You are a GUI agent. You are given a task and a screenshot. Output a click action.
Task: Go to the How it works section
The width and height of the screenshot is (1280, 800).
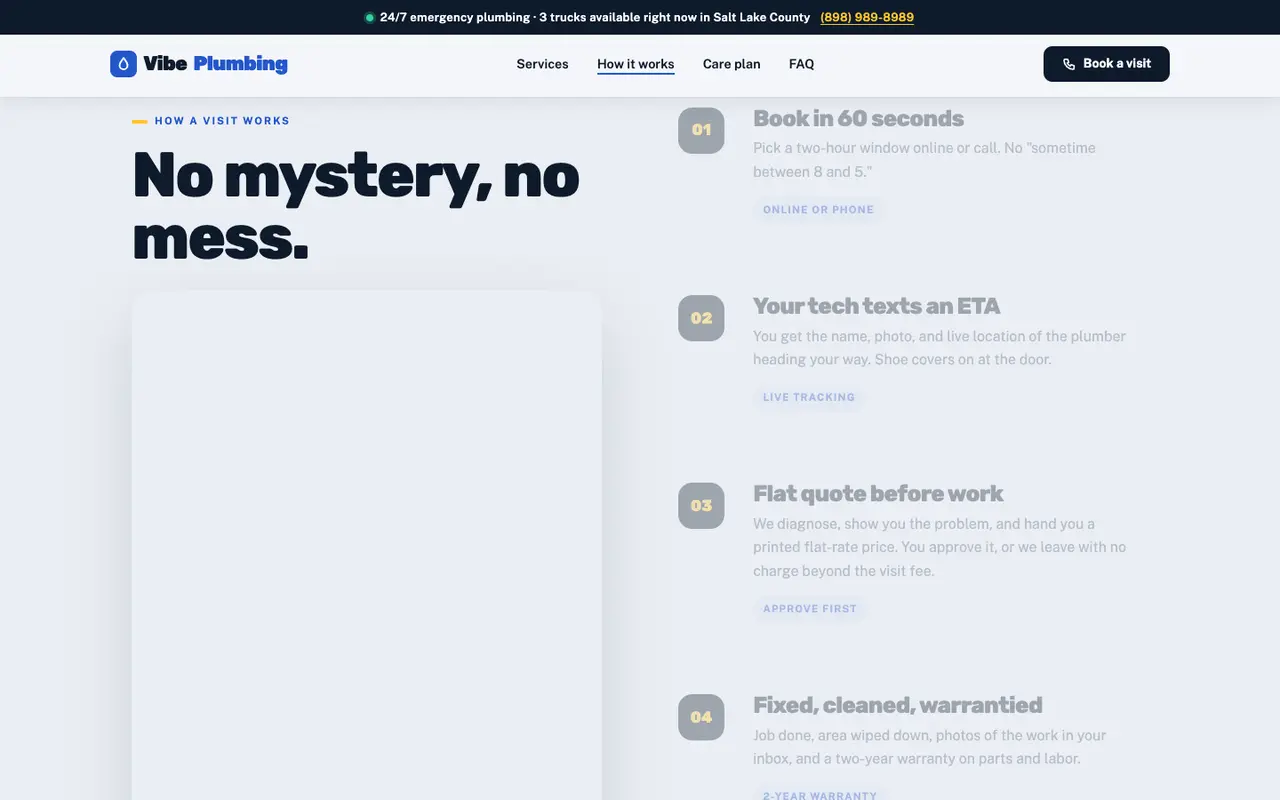pos(636,64)
